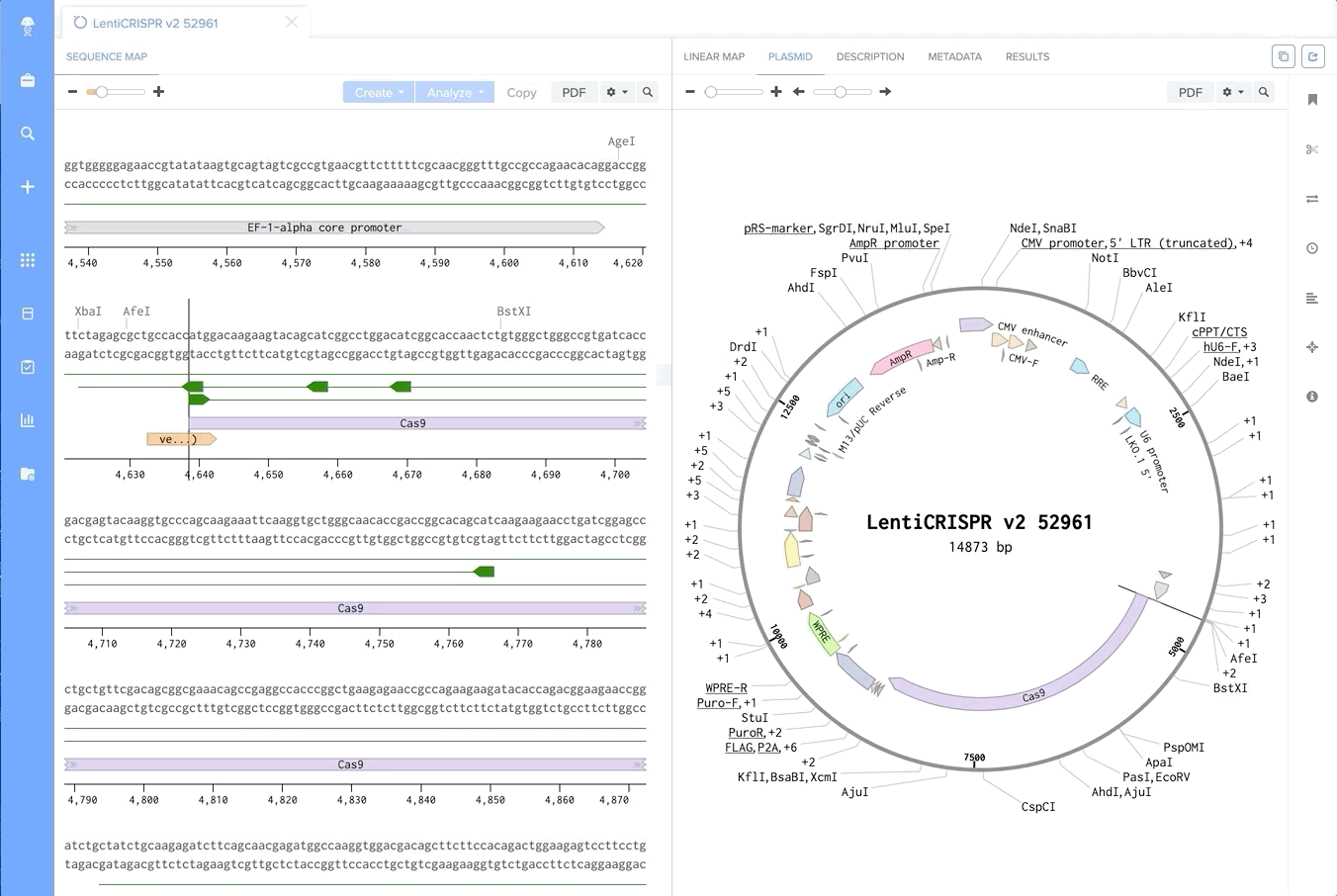Select the EF-1-alpha core promoter annotation
1337x896 pixels.
[334, 227]
